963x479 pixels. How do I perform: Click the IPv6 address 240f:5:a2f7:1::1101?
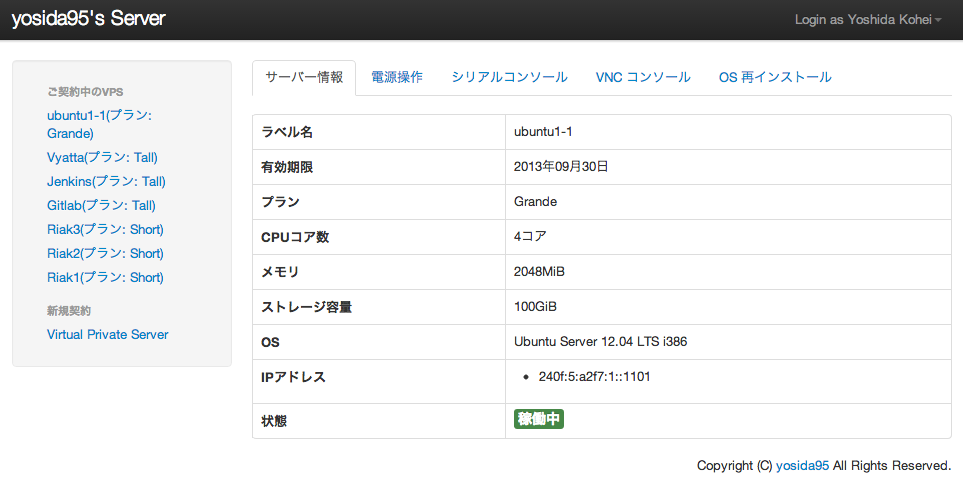[x=595, y=377]
